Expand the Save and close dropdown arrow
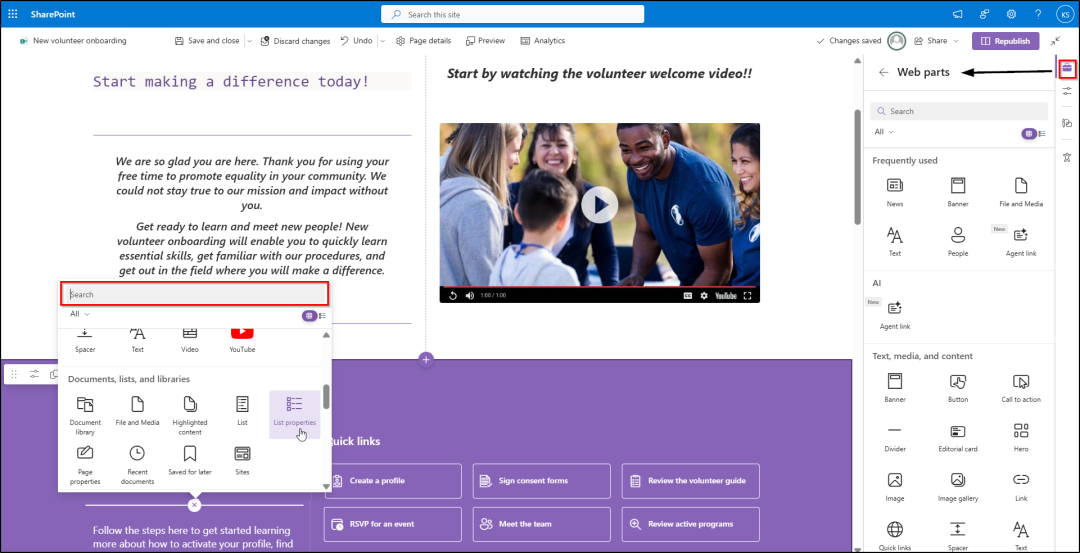 pos(249,41)
